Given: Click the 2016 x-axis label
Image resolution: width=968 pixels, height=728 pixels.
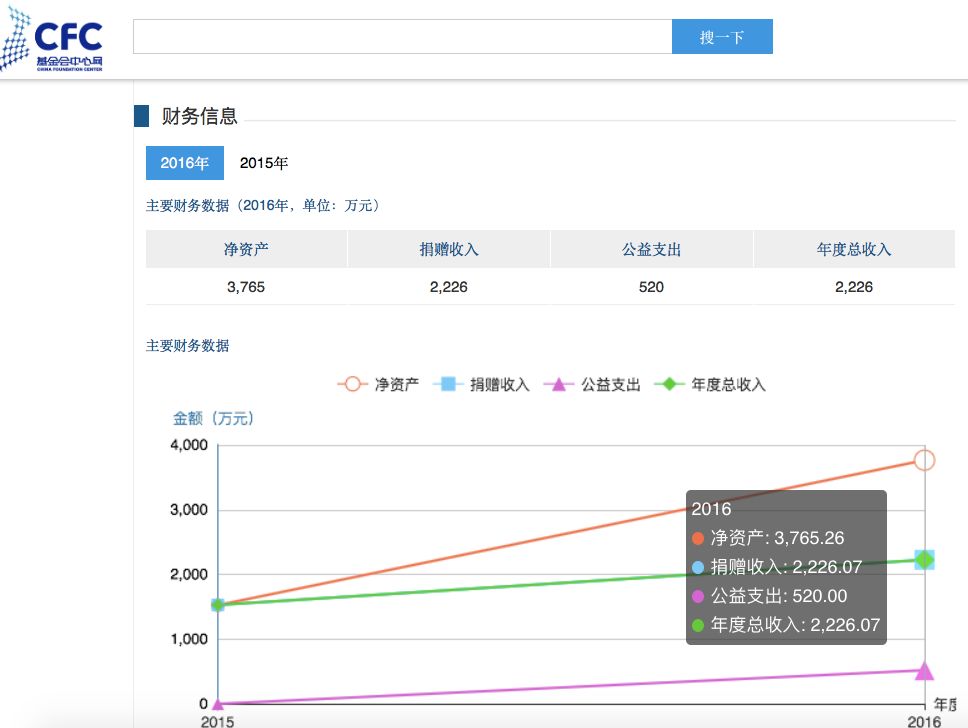Looking at the screenshot, I should pos(924,721).
